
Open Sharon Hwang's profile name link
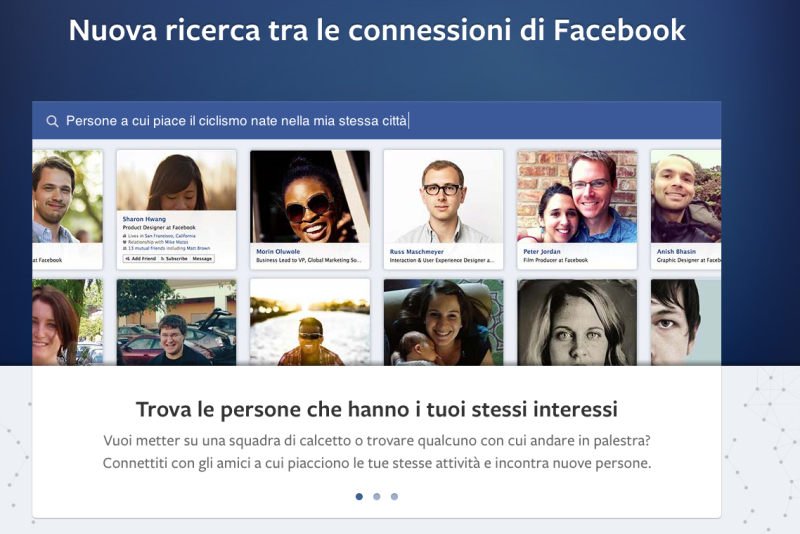coord(144,218)
